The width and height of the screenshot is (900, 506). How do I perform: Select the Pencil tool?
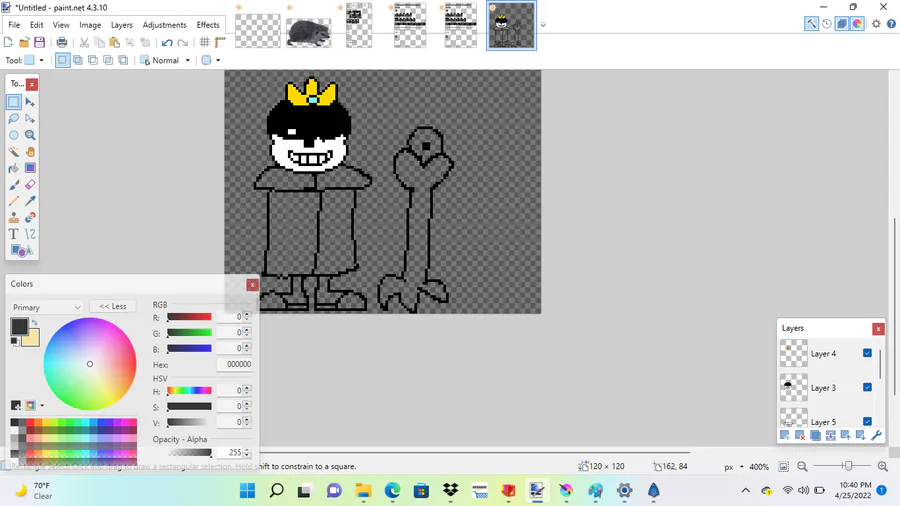[14, 201]
